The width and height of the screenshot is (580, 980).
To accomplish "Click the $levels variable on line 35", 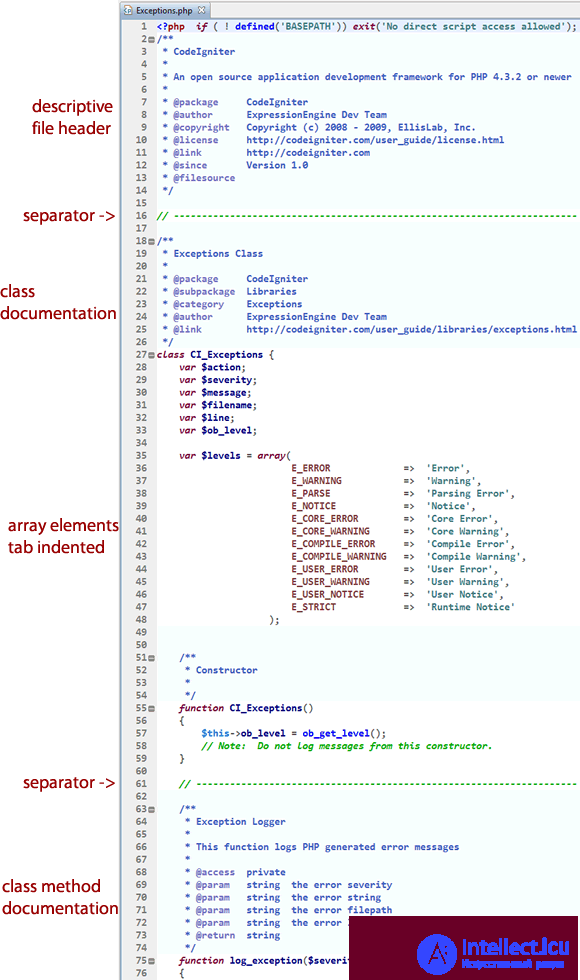I will click(221, 456).
